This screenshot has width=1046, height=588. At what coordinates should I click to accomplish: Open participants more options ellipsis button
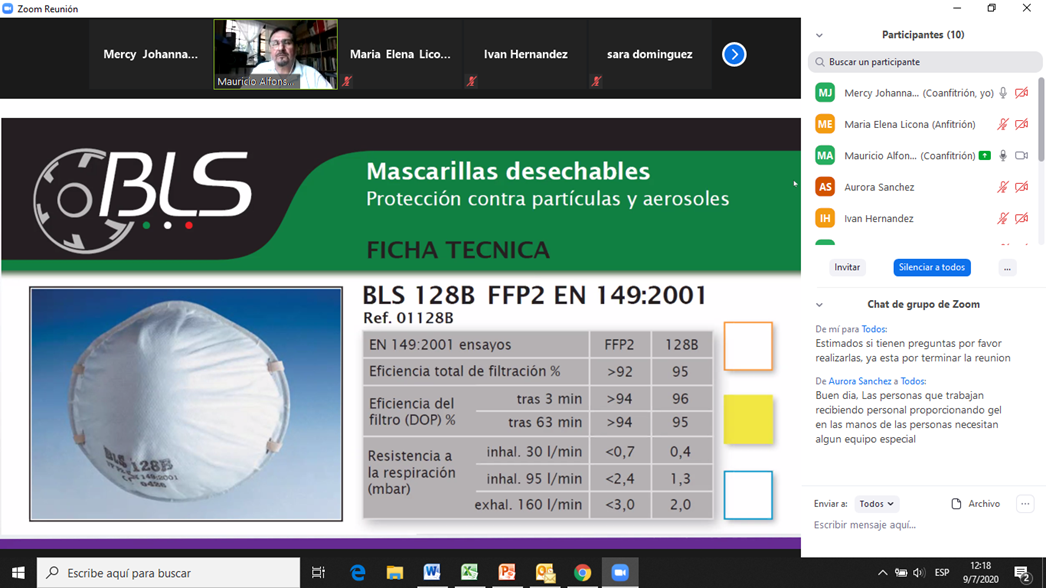[1007, 268]
